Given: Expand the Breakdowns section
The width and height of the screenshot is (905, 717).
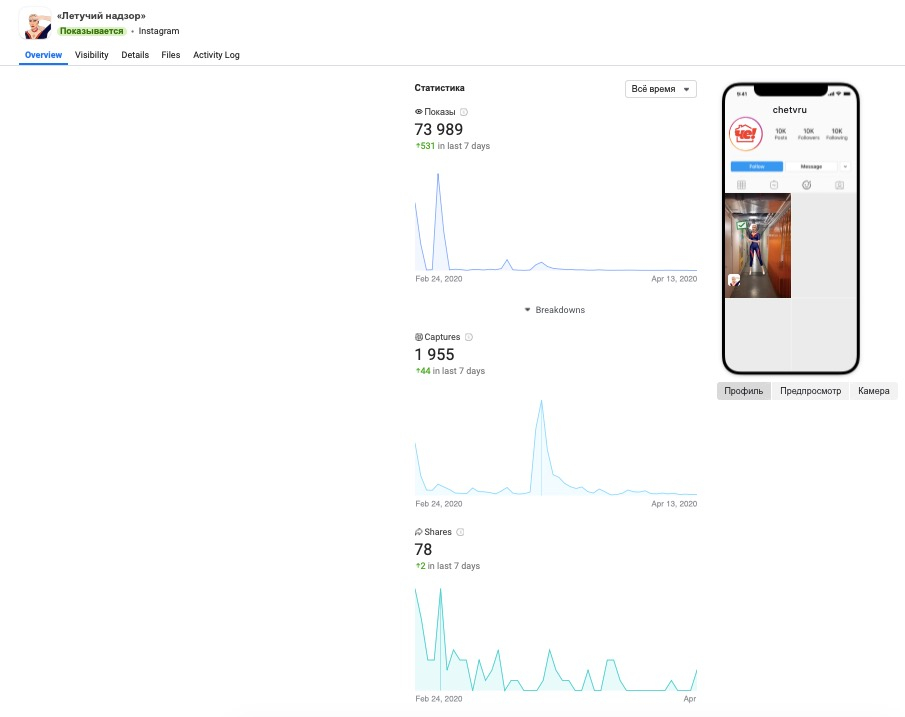Looking at the screenshot, I should pyautogui.click(x=554, y=310).
